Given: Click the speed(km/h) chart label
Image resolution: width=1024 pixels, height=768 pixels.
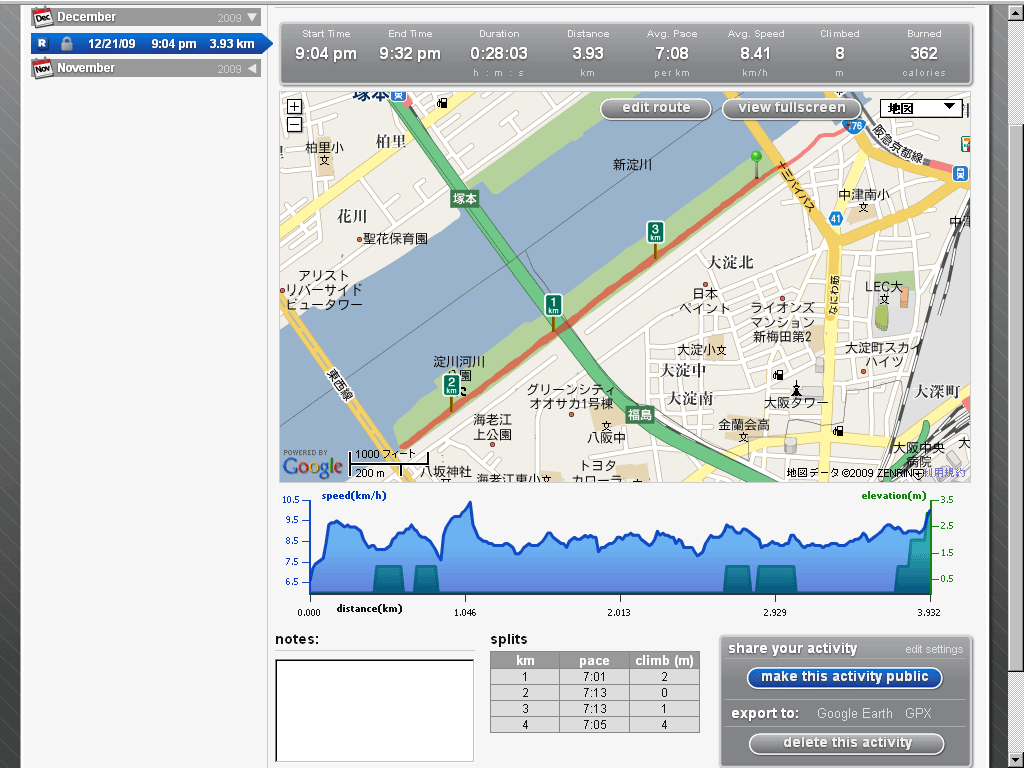Looking at the screenshot, I should click(353, 496).
